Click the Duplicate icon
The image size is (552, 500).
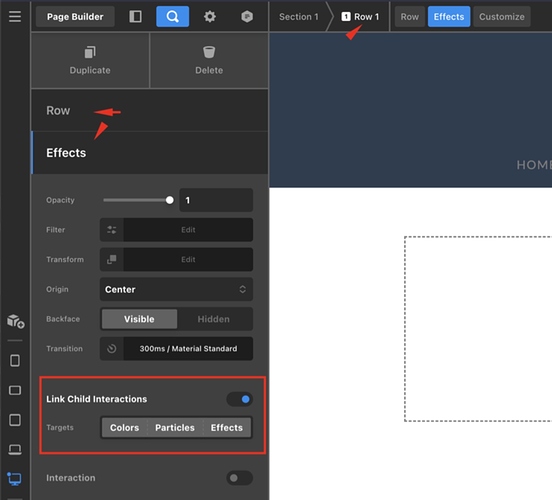[x=90, y=52]
